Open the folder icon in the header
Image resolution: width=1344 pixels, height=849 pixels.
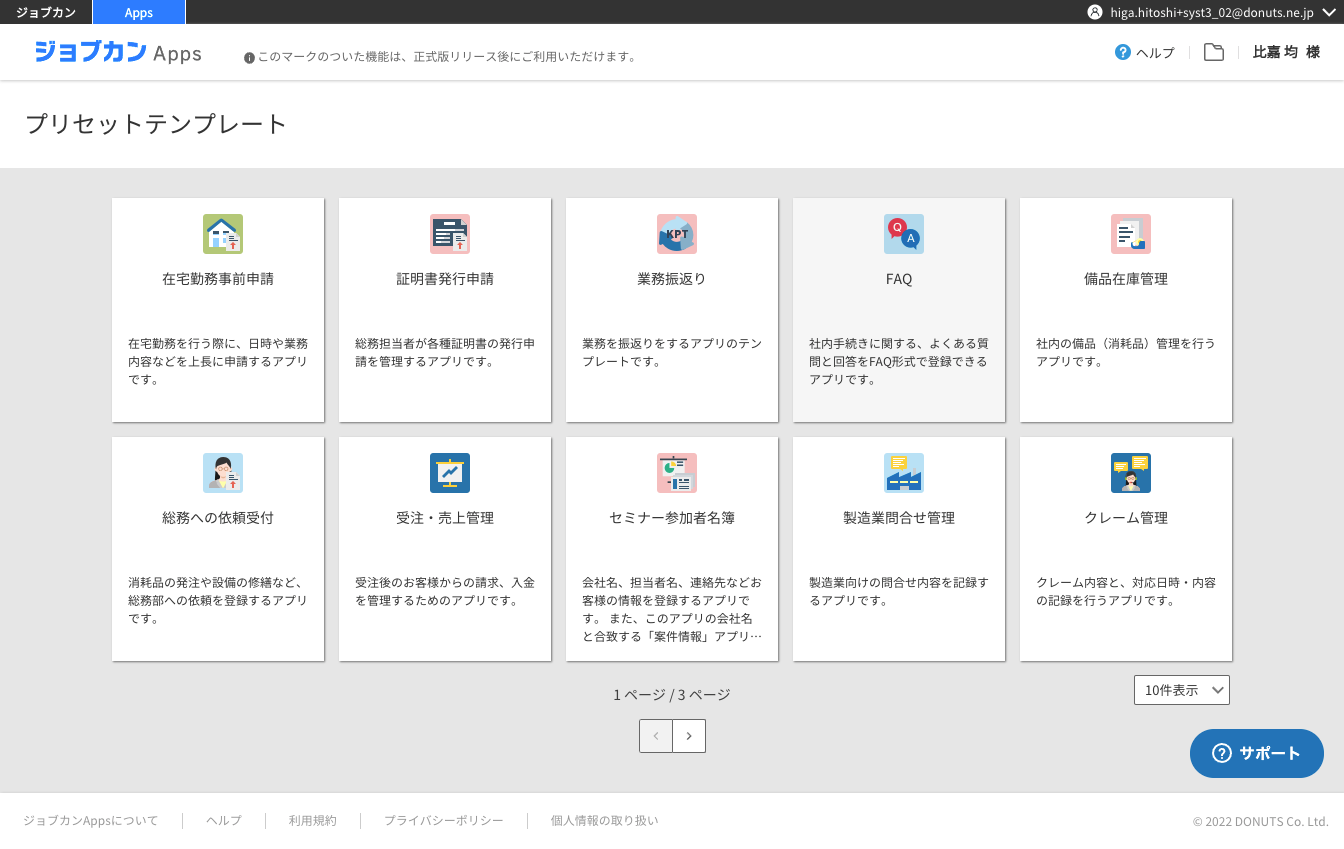pyautogui.click(x=1213, y=53)
